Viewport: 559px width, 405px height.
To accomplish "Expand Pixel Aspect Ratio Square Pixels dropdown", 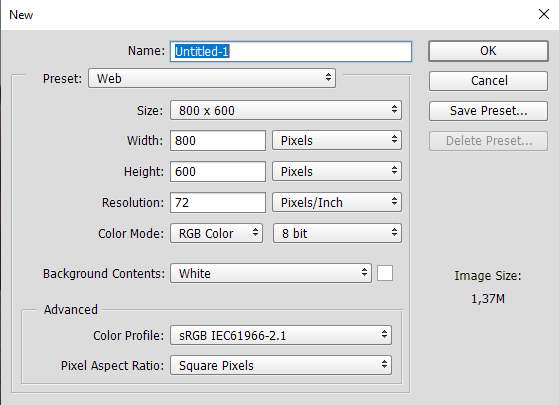I will pos(281,365).
